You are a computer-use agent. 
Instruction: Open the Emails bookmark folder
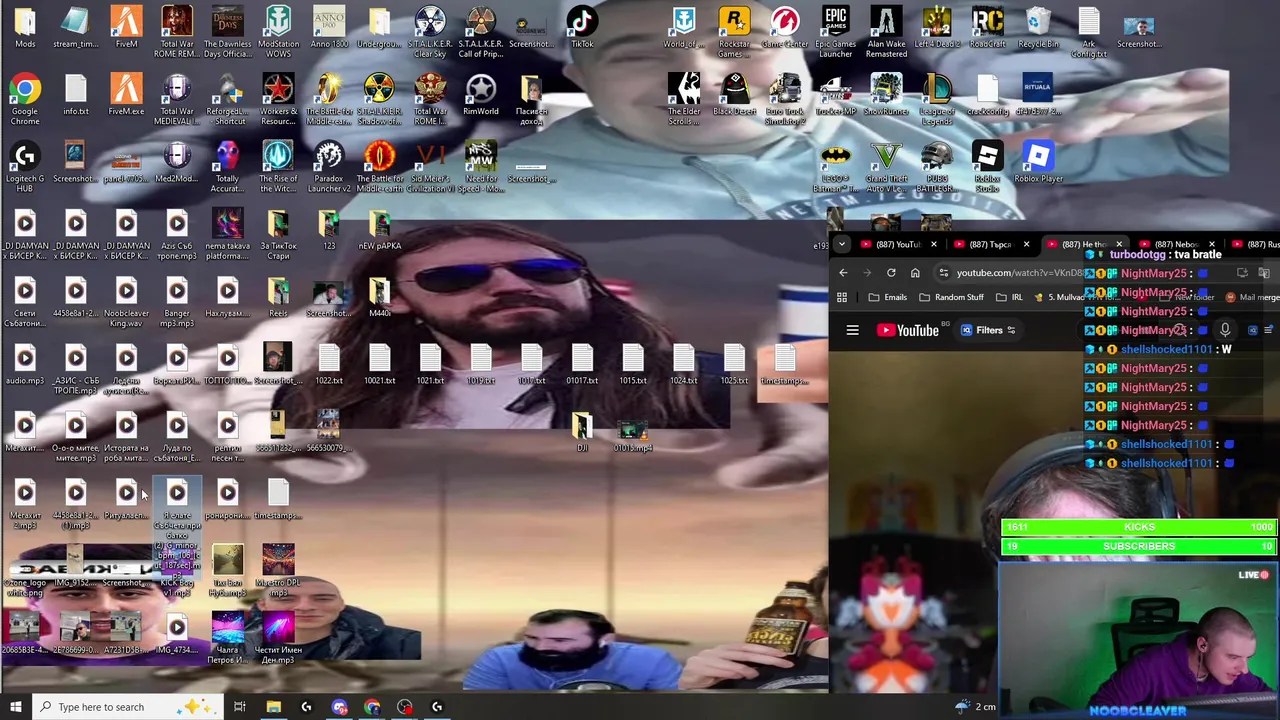(x=887, y=297)
